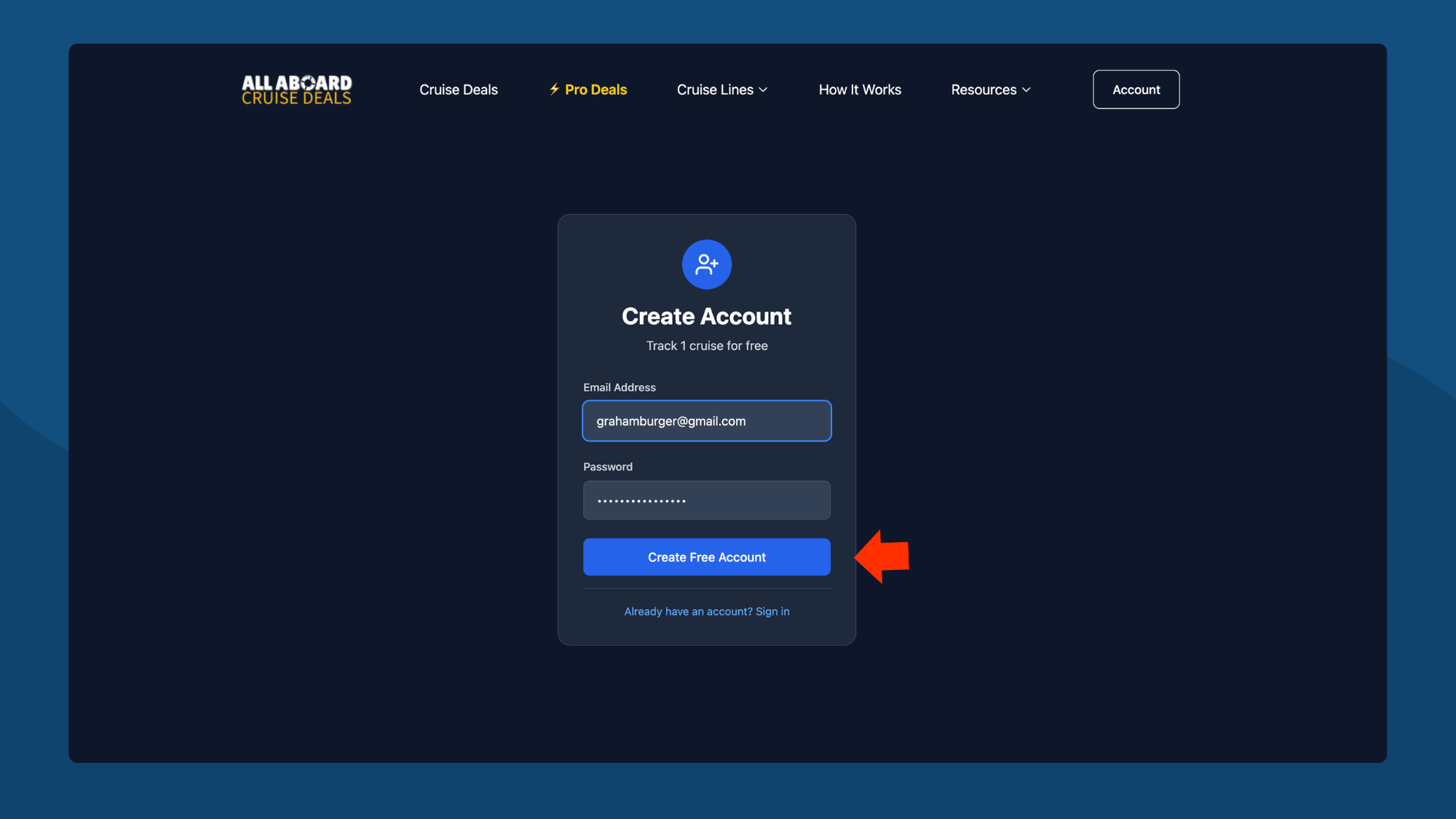The width and height of the screenshot is (1456, 819).
Task: Open the Pro Deals page
Action: (x=596, y=90)
